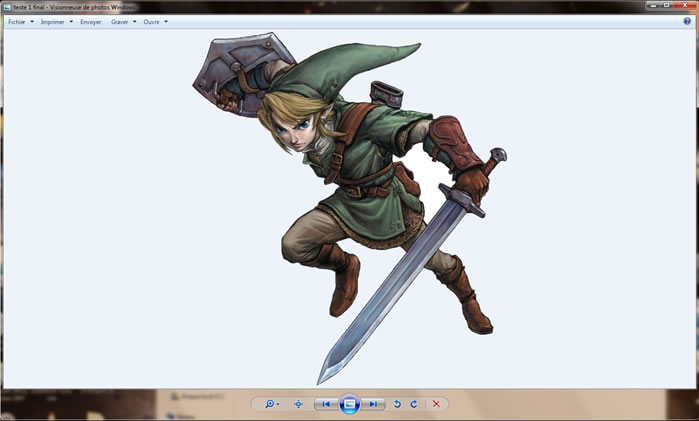Click the Envoyer menu item

(x=91, y=22)
